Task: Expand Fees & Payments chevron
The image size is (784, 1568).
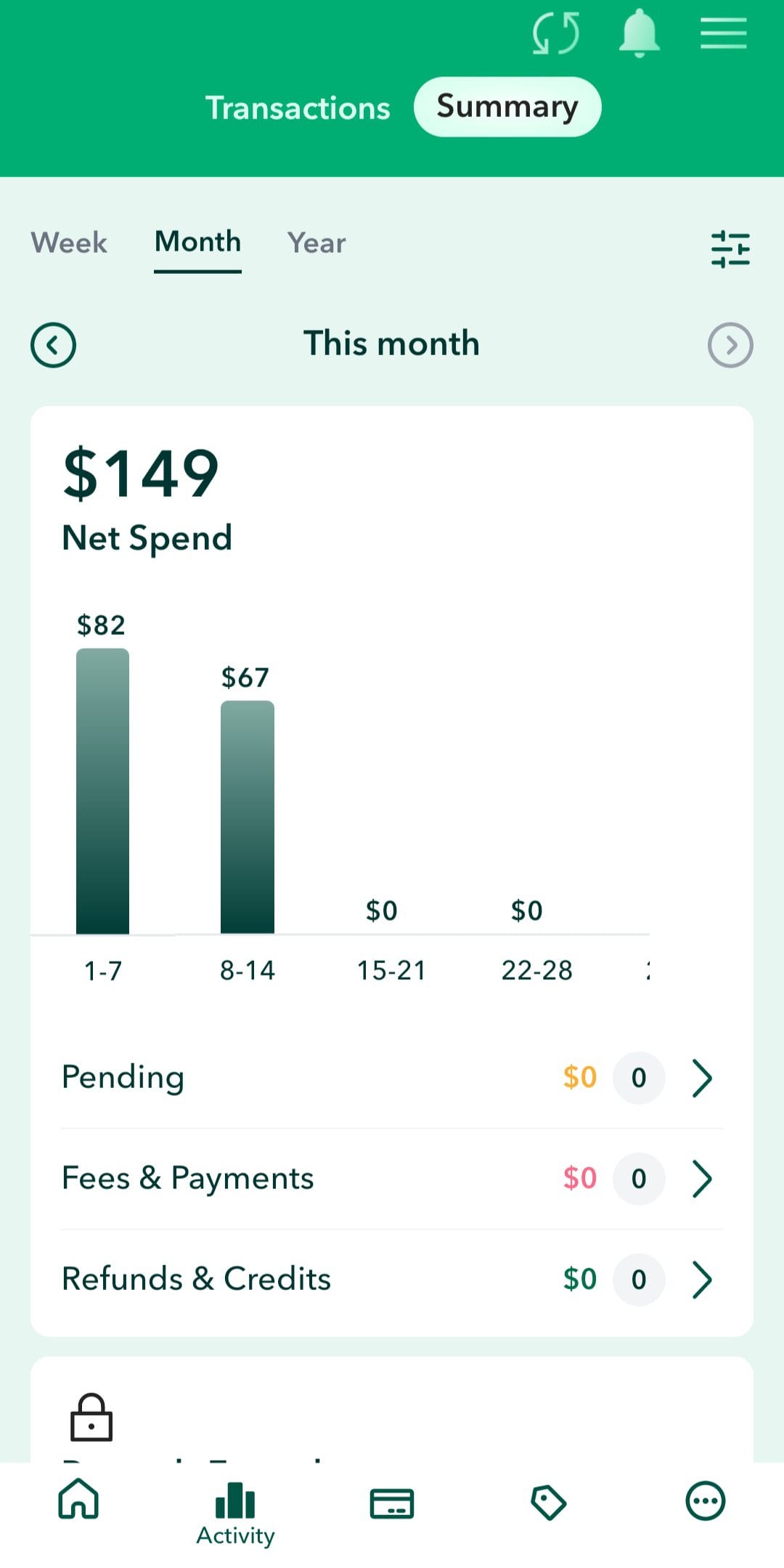Action: click(702, 1178)
